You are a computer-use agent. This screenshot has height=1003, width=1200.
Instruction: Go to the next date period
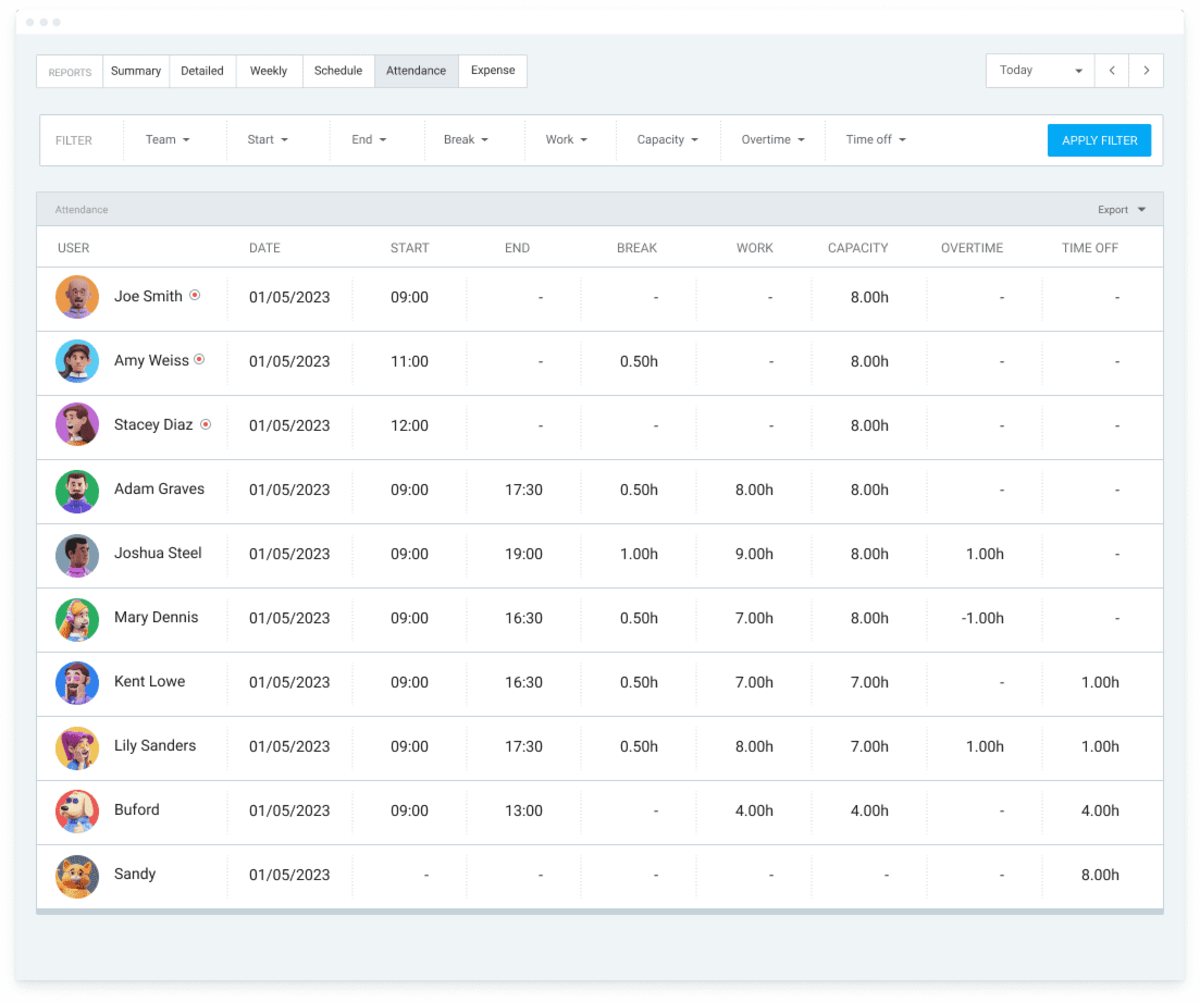tap(1146, 70)
